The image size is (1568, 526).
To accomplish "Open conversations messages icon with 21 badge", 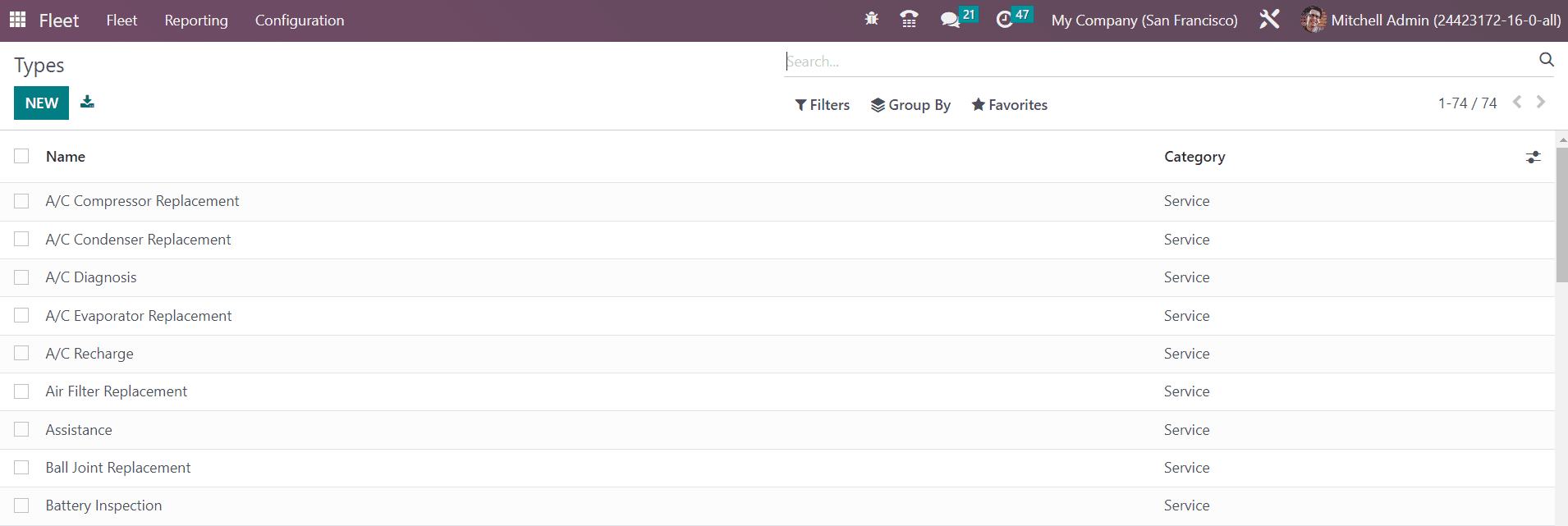I will coord(958,18).
